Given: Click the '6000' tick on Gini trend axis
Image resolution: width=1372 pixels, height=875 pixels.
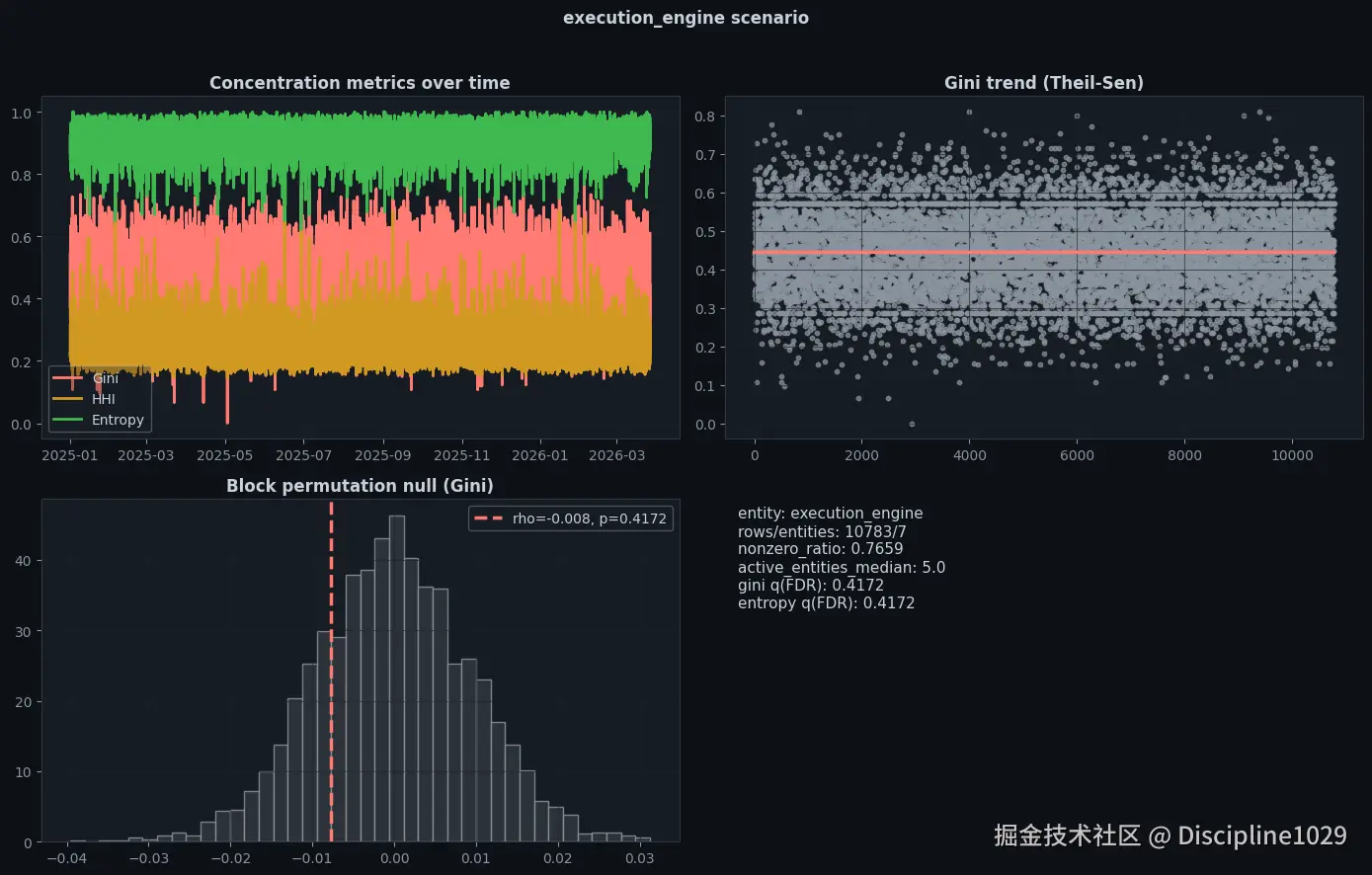Looking at the screenshot, I should coord(1077,455).
